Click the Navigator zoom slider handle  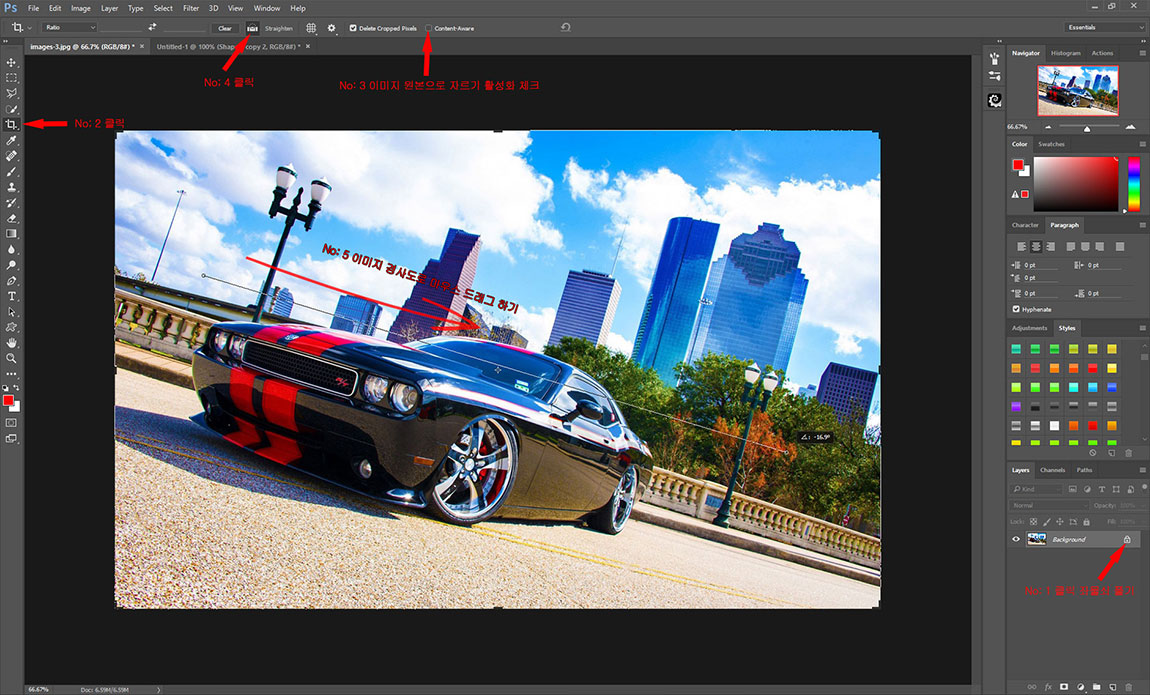tap(1087, 128)
